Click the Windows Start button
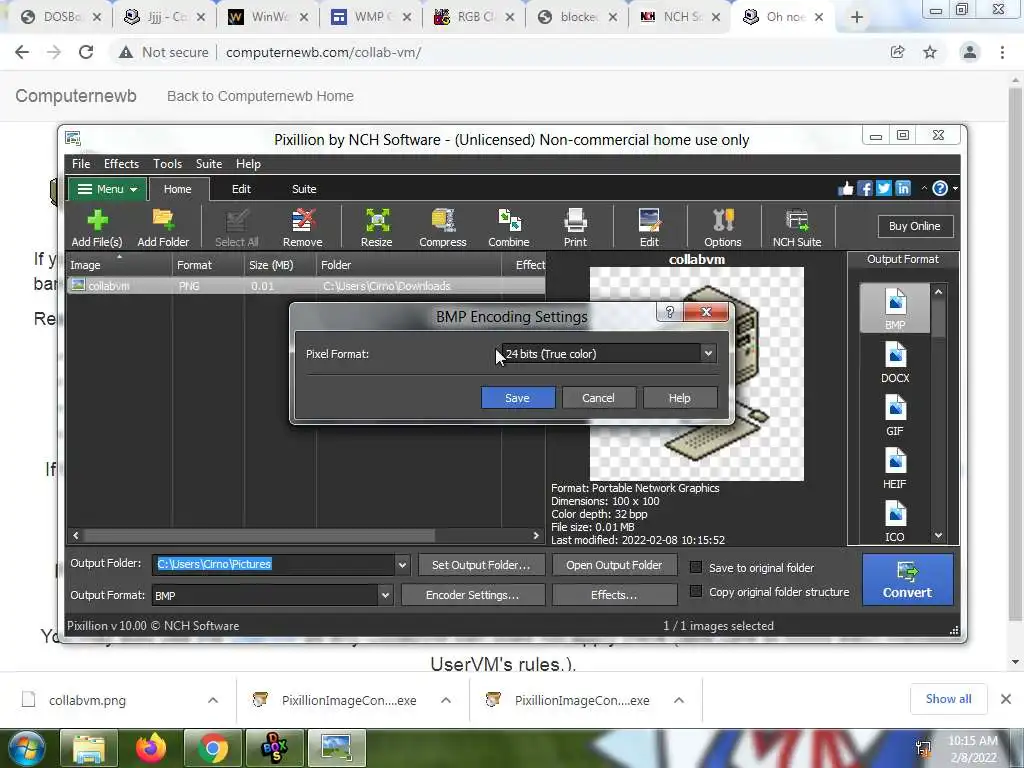1024x768 pixels. [26, 748]
